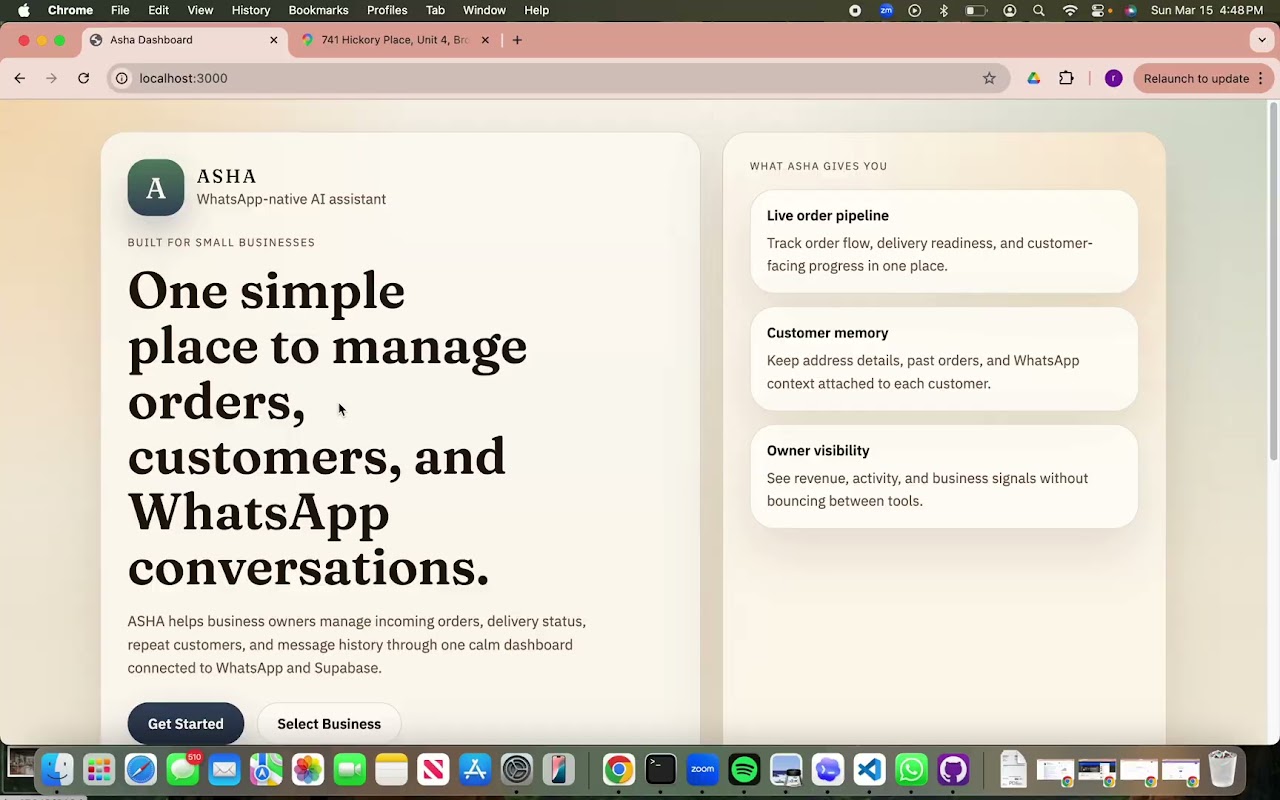Switch to the 741 Hickory Place tab
The width and height of the screenshot is (1280, 800).
(x=395, y=40)
